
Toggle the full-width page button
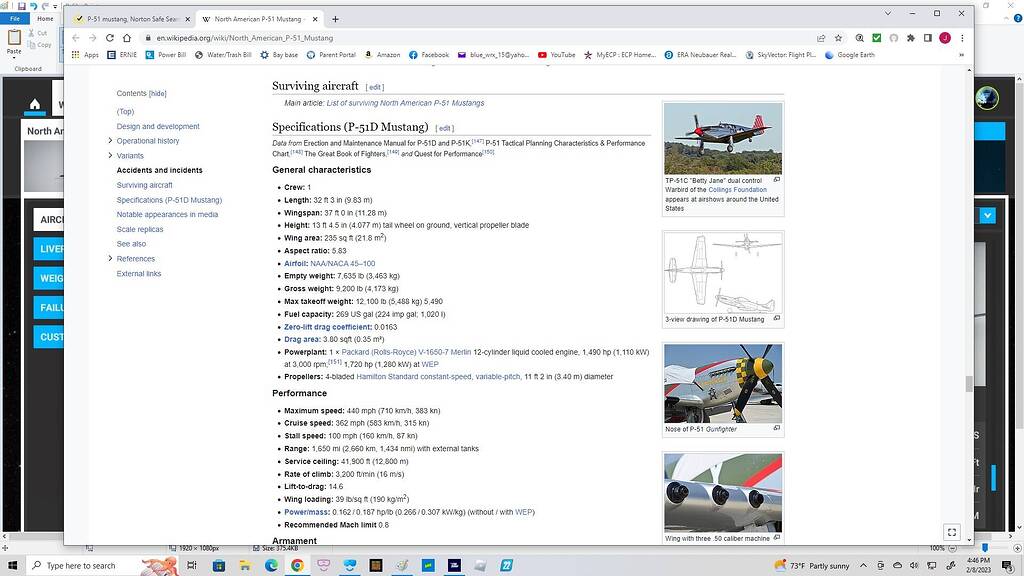click(x=951, y=532)
